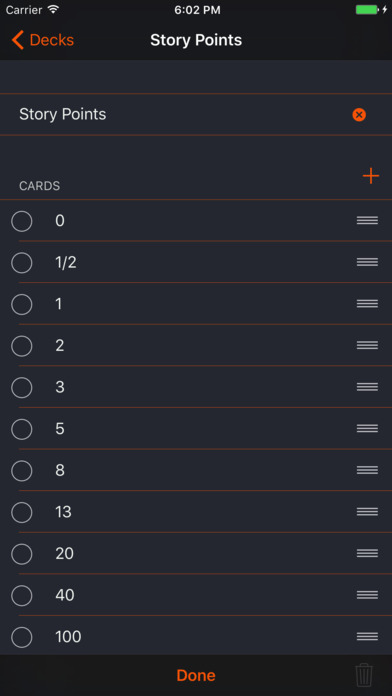392x696 pixels.
Task: Tap the reorder handle for card 3
Action: click(x=367, y=387)
